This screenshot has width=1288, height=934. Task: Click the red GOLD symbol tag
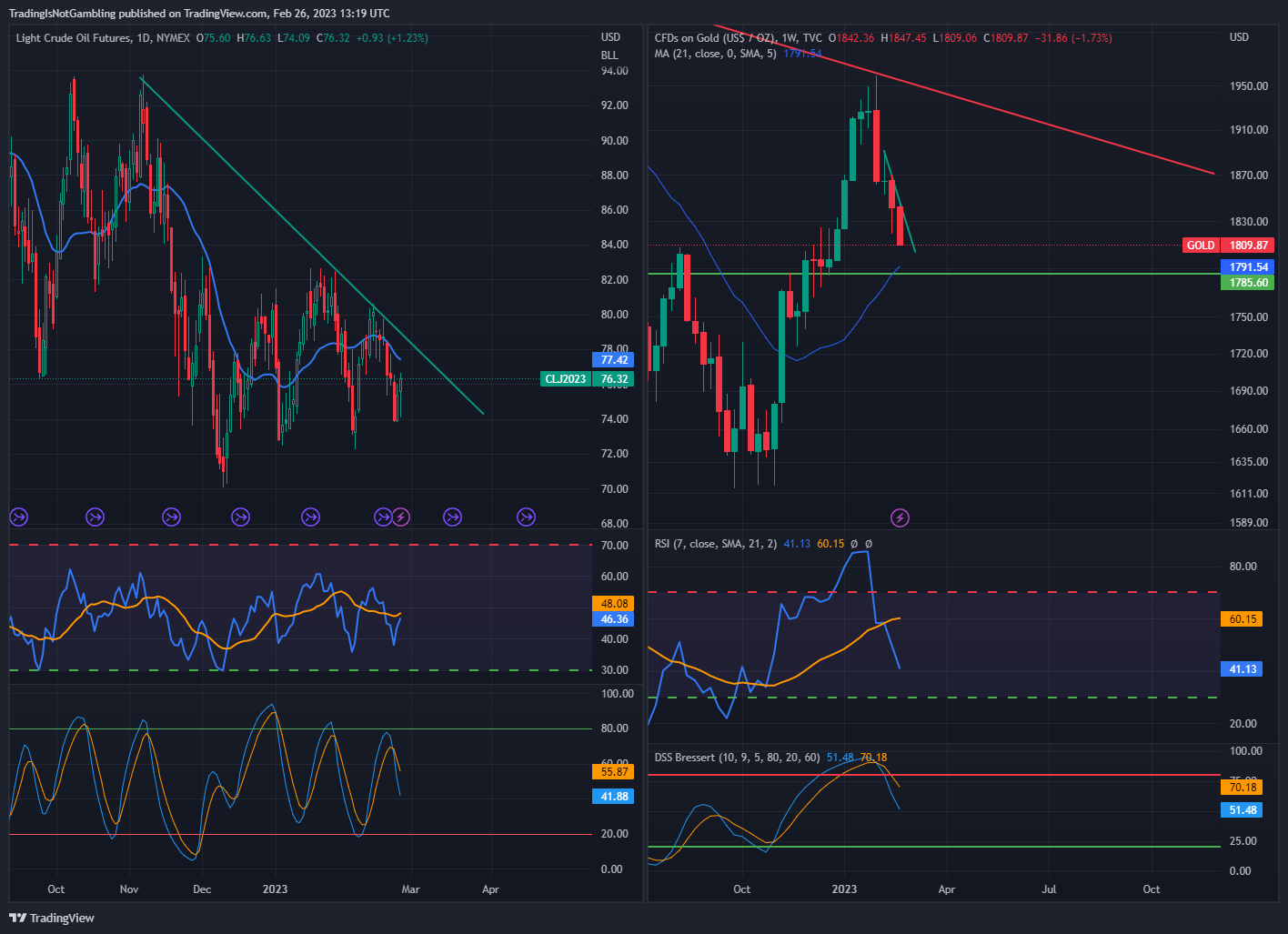tap(1201, 246)
